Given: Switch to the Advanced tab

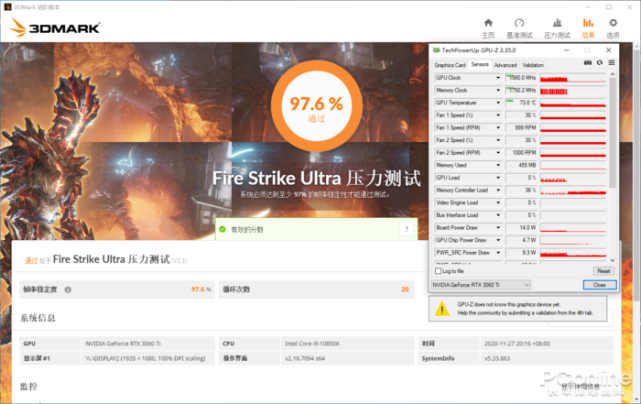Looking at the screenshot, I should [x=505, y=65].
